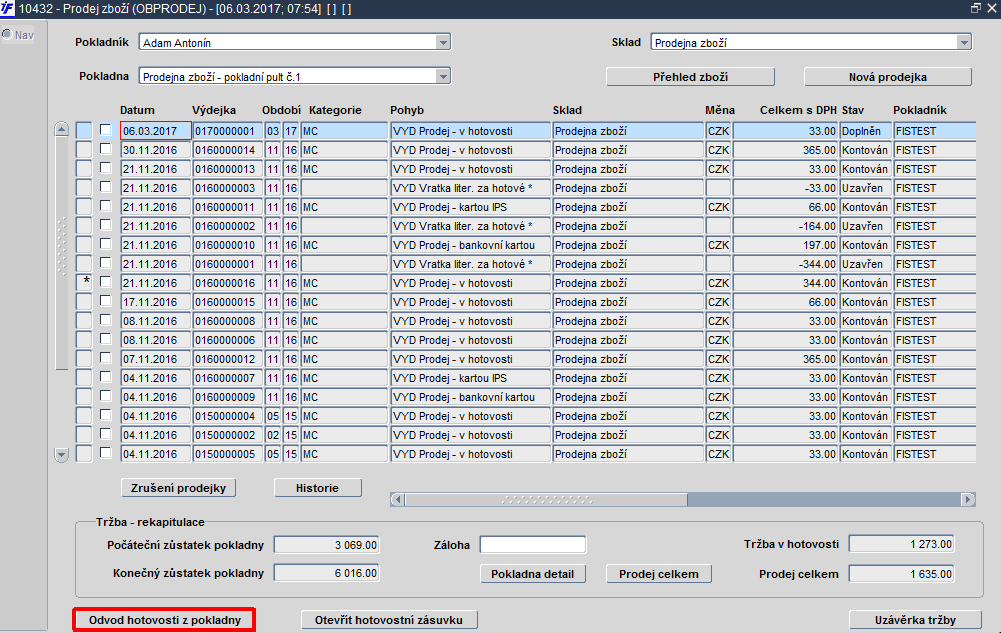
Task: Click Odvod hotovosti z pokladny button
Action: click(165, 620)
